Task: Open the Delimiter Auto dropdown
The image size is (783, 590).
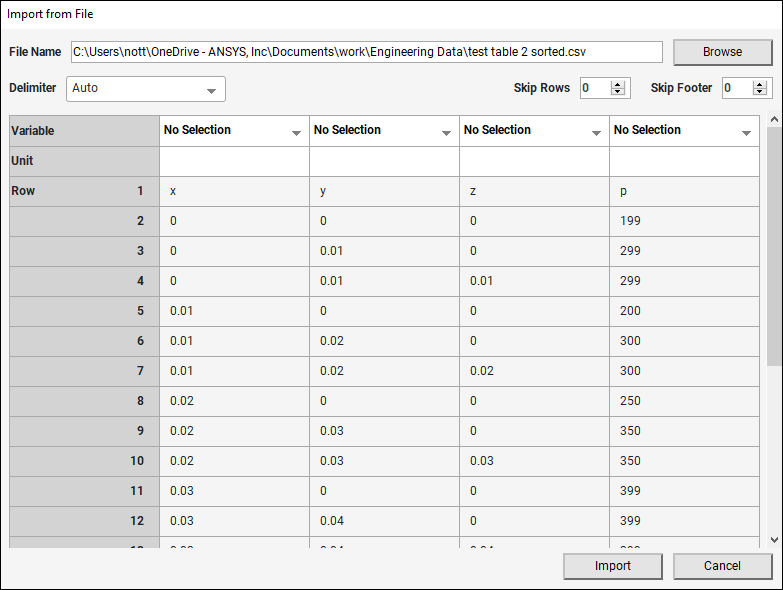Action: (146, 89)
